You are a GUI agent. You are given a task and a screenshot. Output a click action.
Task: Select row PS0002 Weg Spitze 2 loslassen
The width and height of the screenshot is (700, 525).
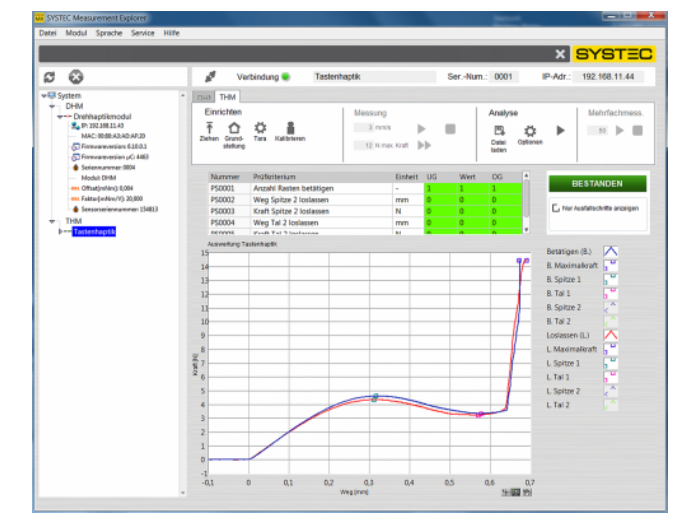365,200
